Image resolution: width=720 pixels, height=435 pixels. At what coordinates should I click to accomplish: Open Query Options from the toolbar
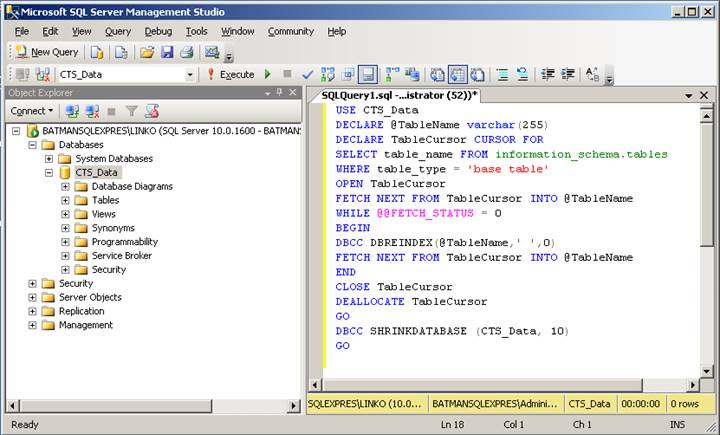click(348, 74)
